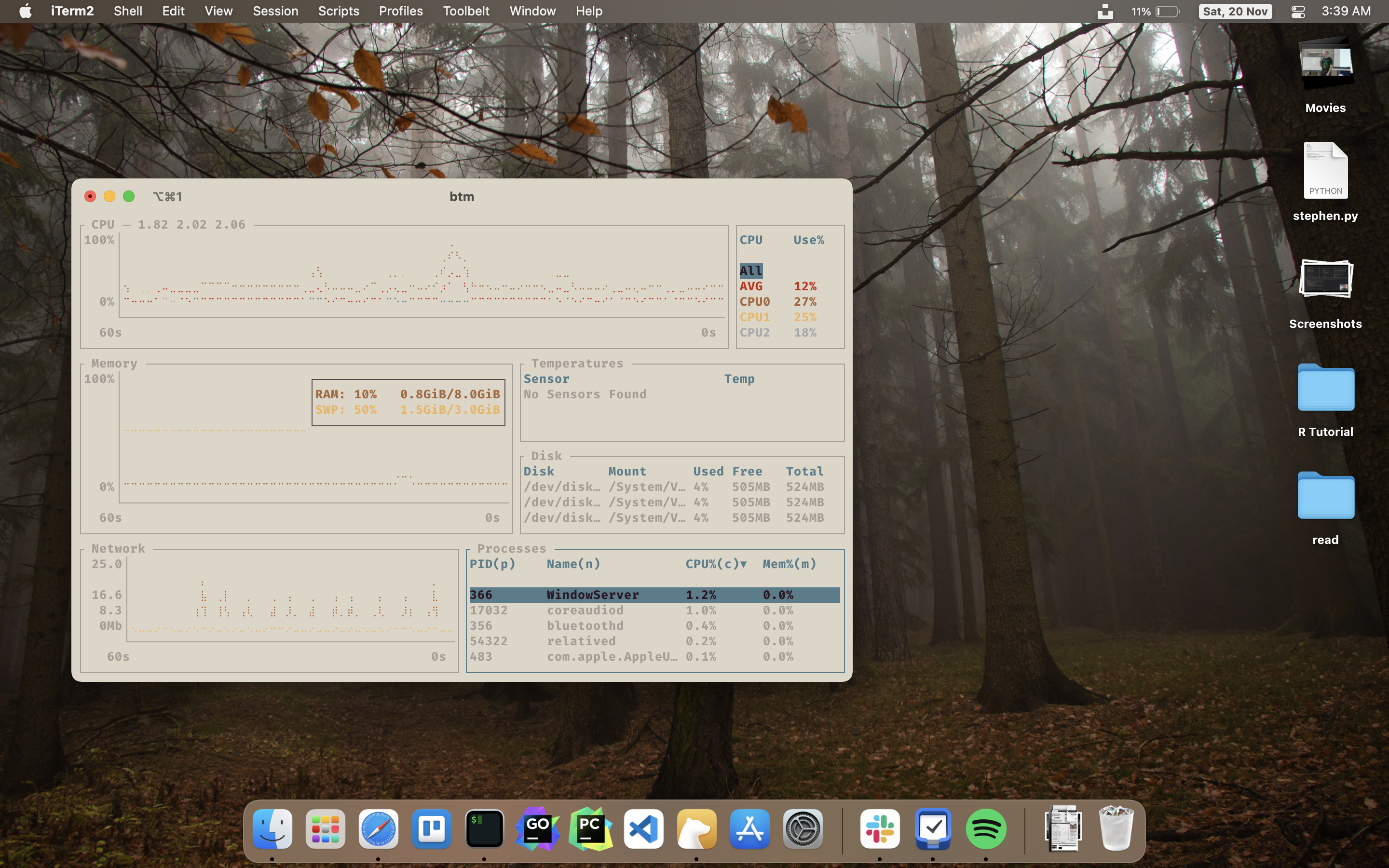1389x868 pixels.
Task: Click the Name(n) process column header
Action: (x=573, y=564)
